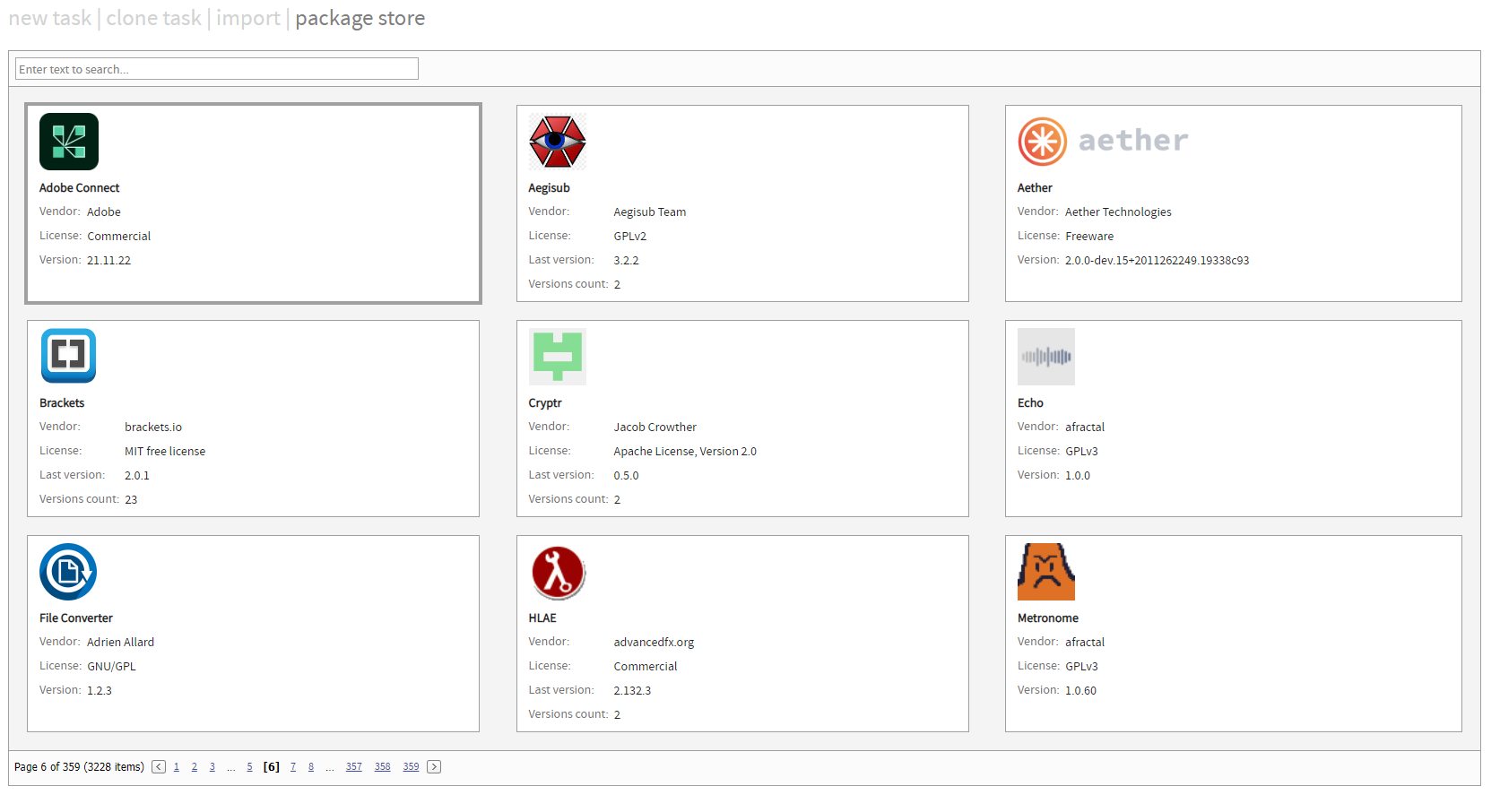Click the search text field
Image resolution: width=1500 pixels, height=812 pixels.
(x=215, y=68)
